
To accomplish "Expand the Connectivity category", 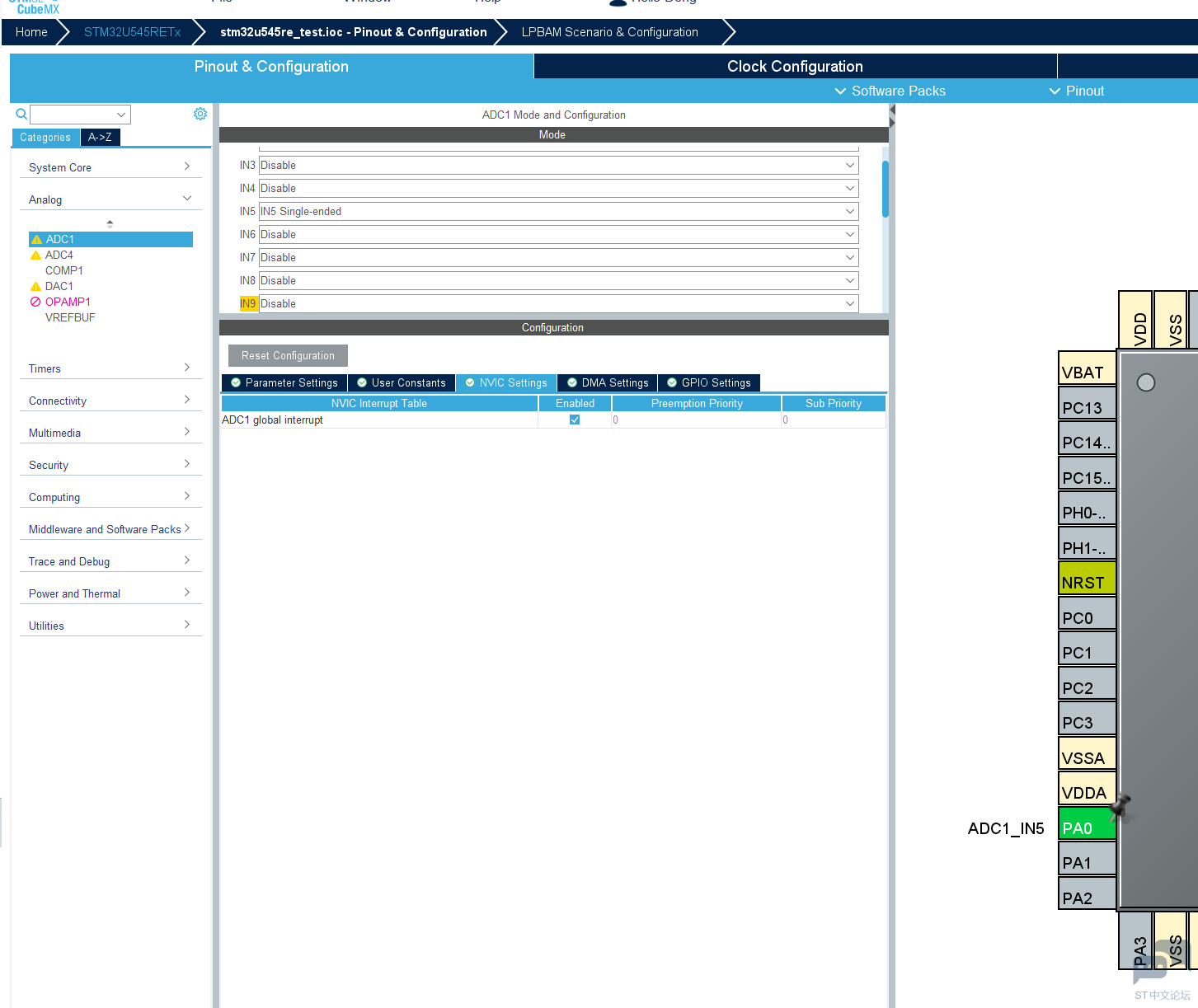I will (x=110, y=401).
